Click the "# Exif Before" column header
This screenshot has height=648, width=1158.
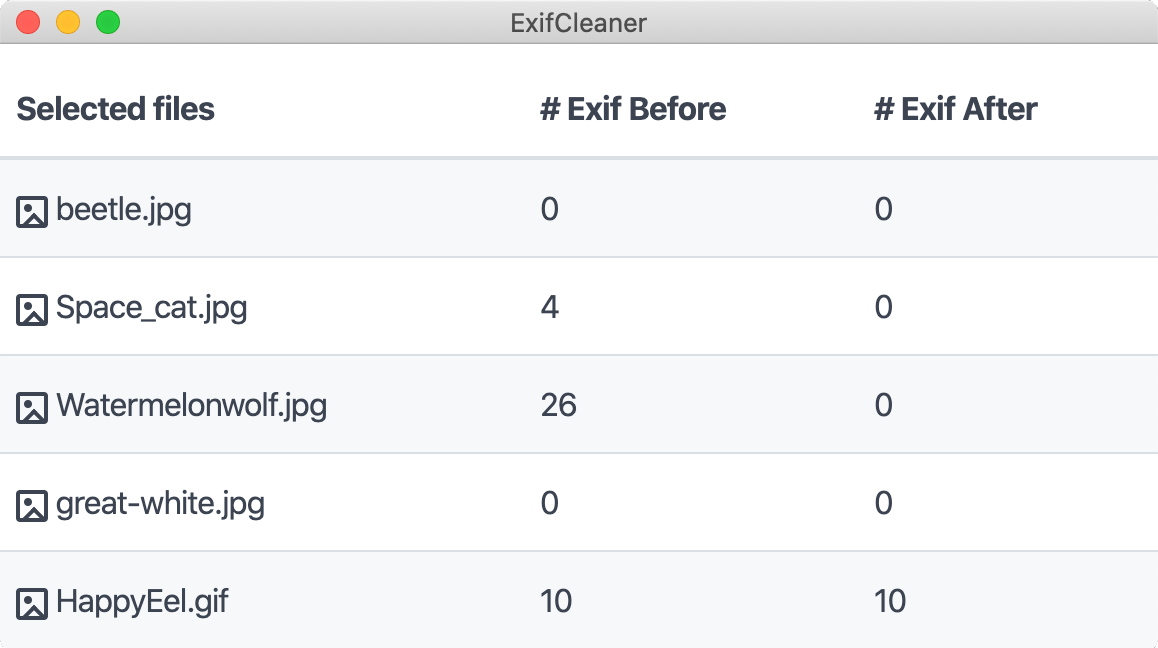tap(633, 109)
